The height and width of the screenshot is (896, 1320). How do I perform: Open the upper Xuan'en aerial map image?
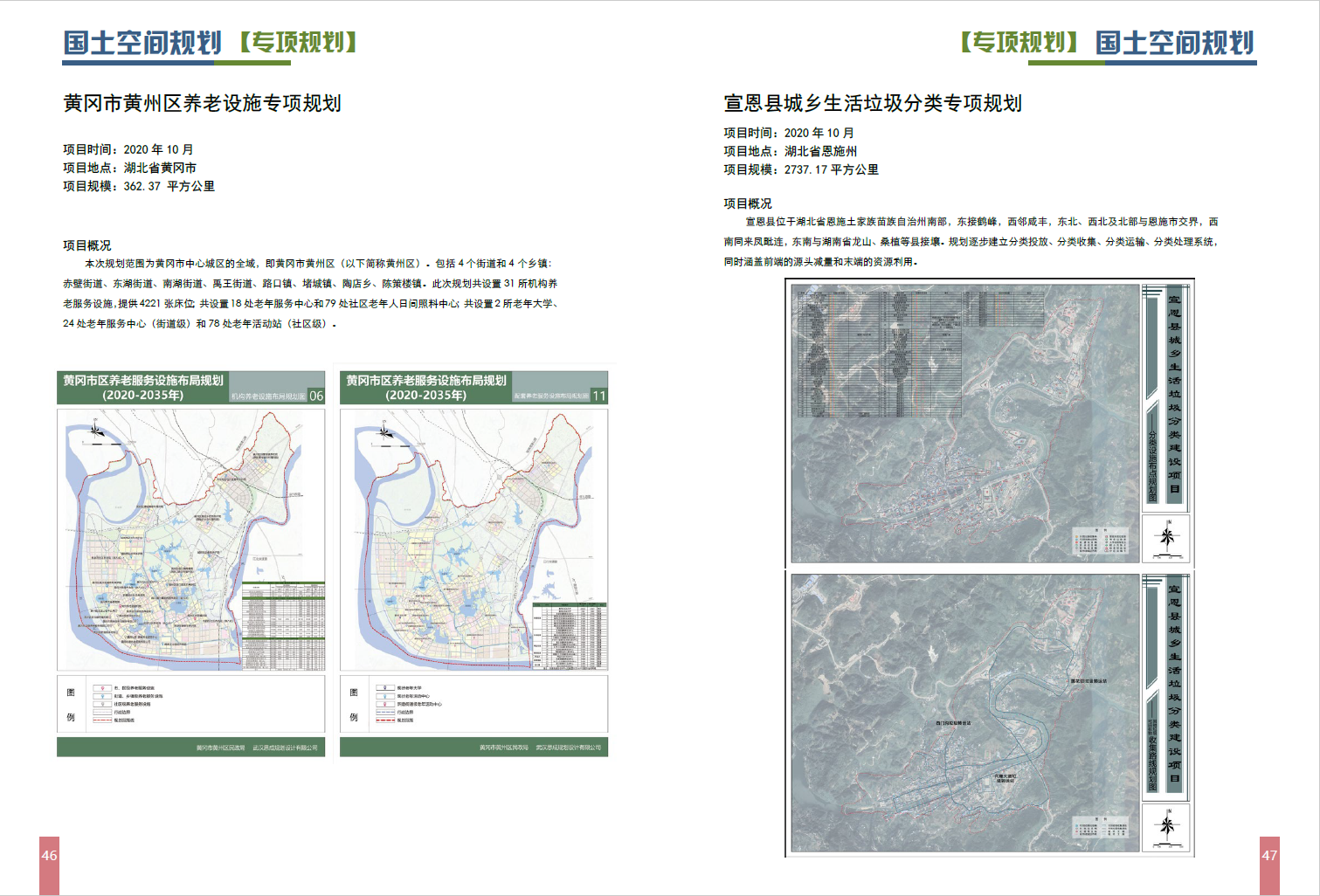click(x=965, y=424)
